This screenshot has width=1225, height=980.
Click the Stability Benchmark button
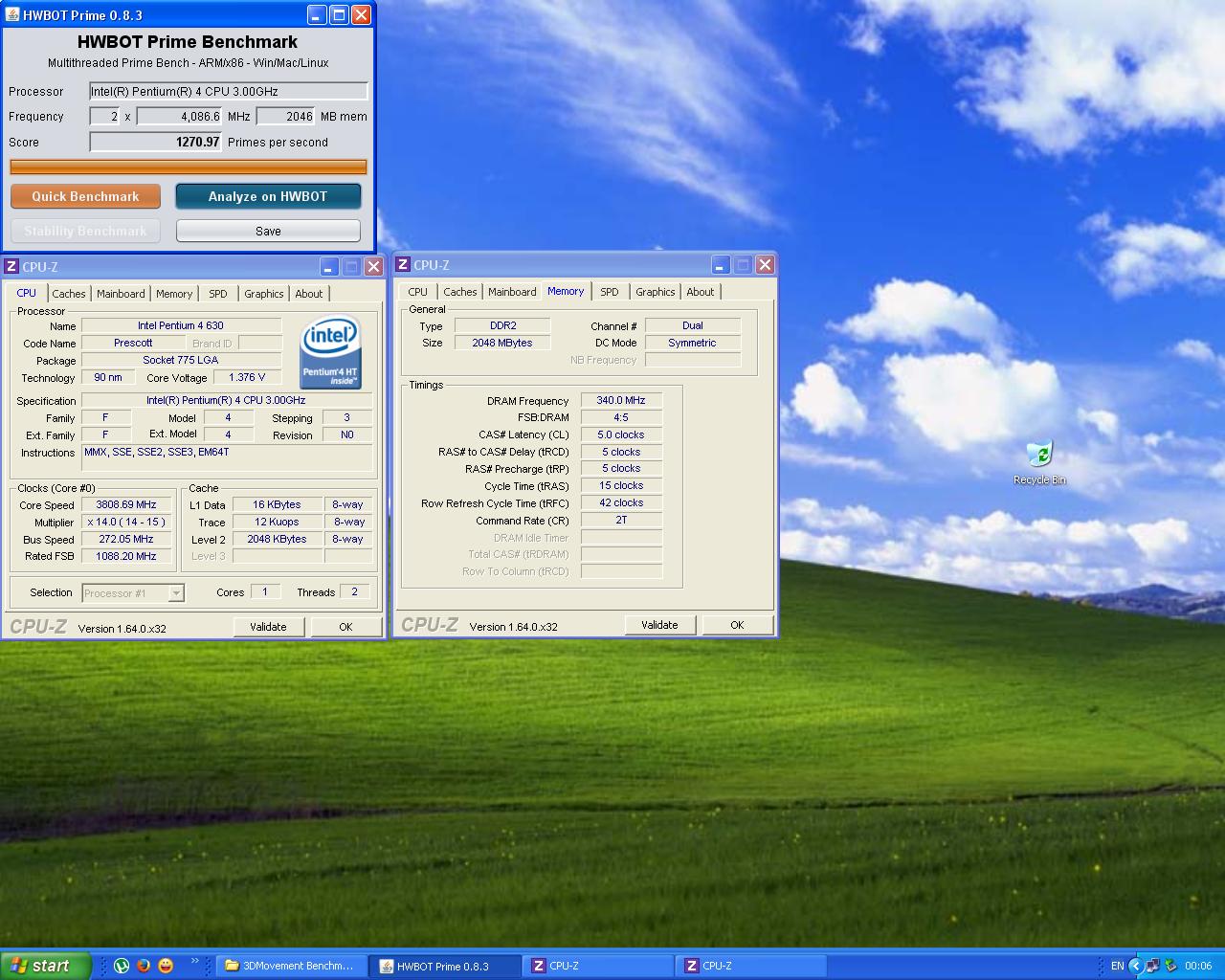[85, 231]
